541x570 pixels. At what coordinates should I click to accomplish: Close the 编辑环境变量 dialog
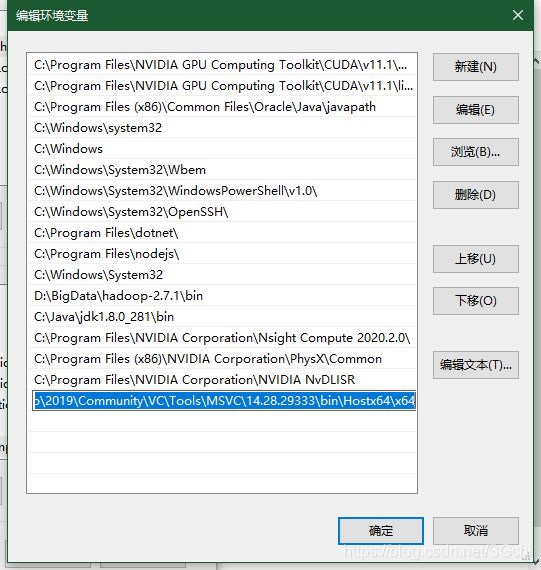click(518, 15)
